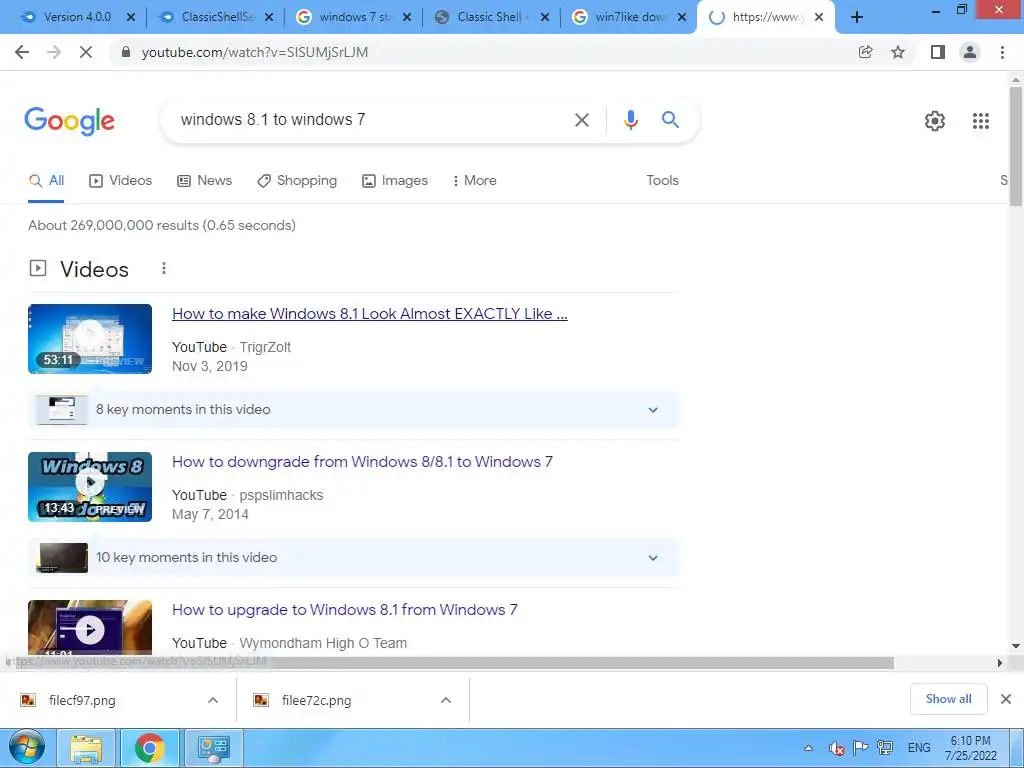Open Windows Explorer from the taskbar
The image size is (1024, 768).
pos(86,748)
